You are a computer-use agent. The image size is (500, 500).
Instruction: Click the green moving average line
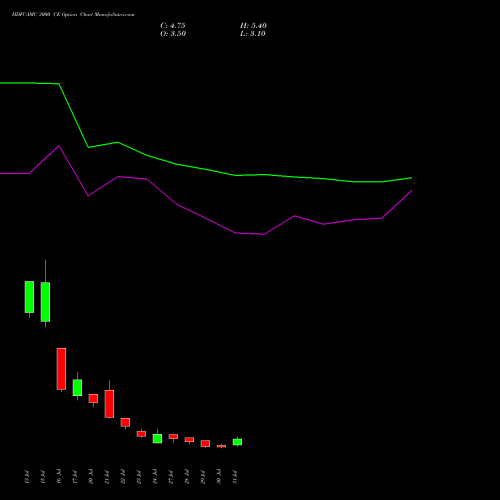click(x=207, y=170)
